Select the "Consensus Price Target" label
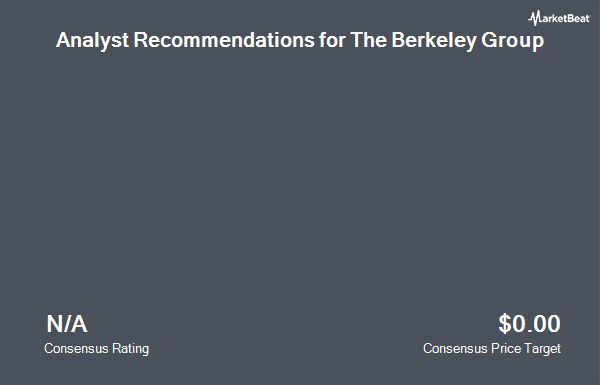Image resolution: width=600 pixels, height=385 pixels. 492,349
